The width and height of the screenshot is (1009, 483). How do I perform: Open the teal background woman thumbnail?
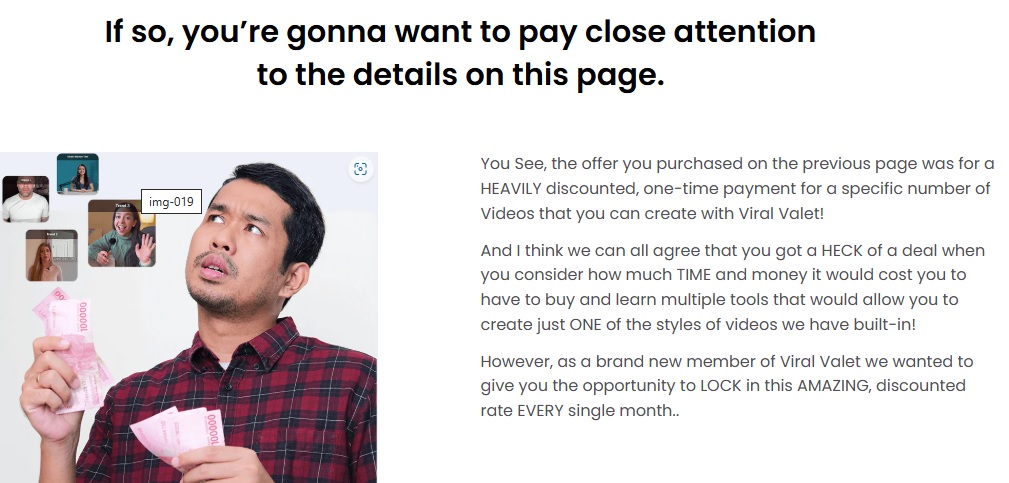point(77,174)
